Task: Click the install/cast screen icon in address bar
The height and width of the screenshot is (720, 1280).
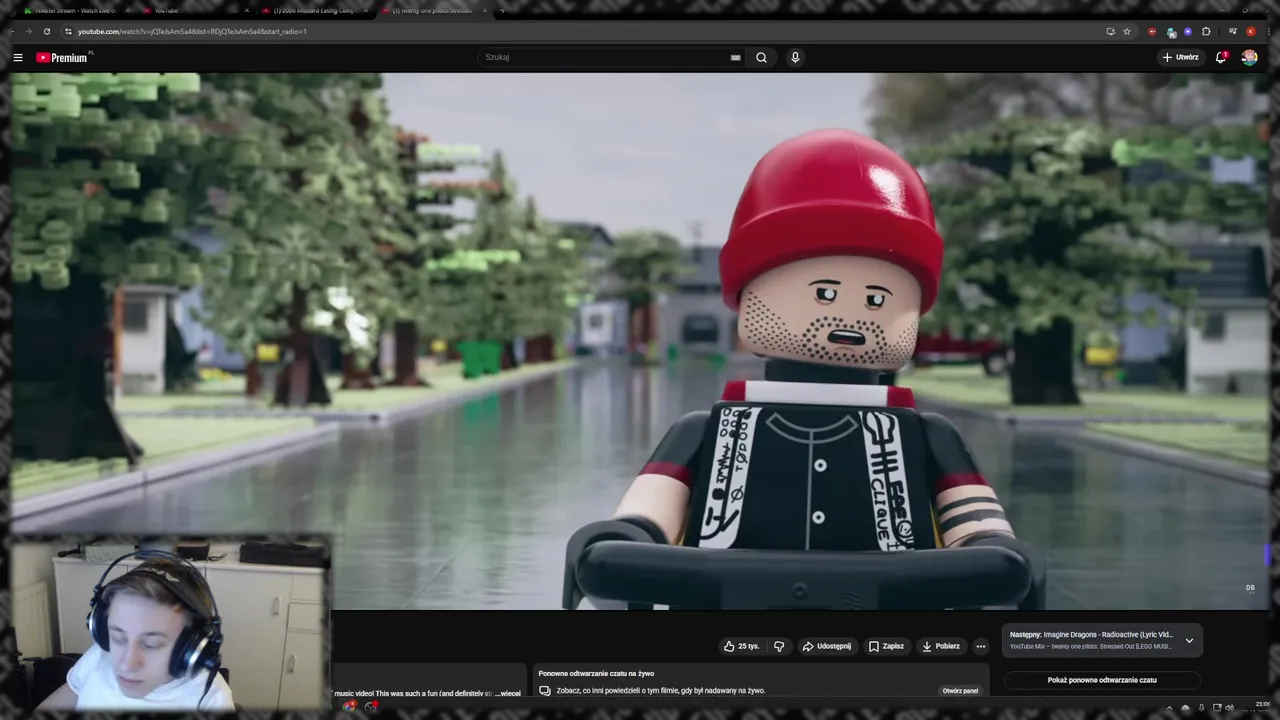Action: (x=1110, y=31)
